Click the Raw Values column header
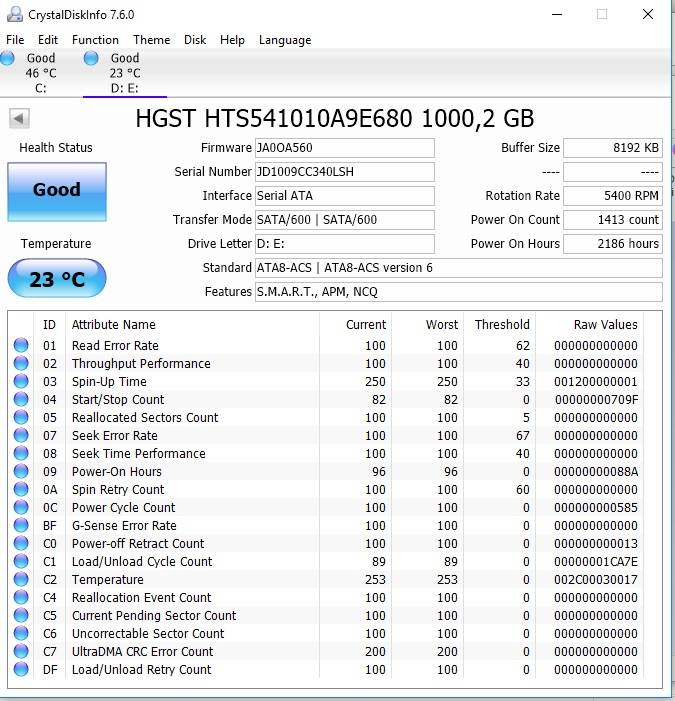Image resolution: width=675 pixels, height=701 pixels. click(605, 325)
